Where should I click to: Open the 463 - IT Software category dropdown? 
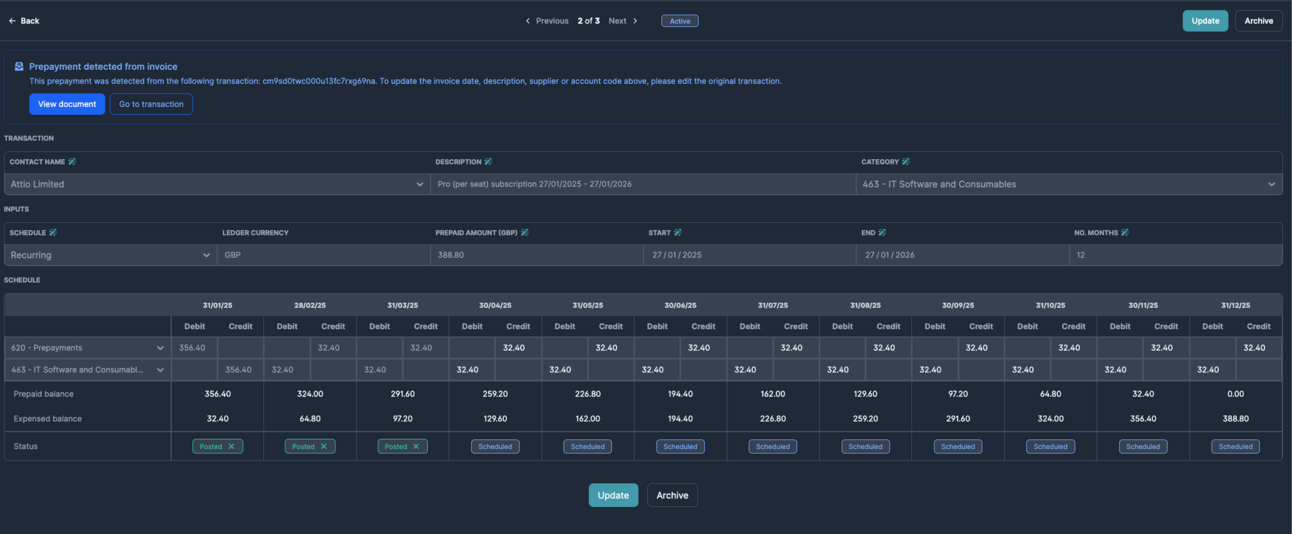tap(1271, 184)
